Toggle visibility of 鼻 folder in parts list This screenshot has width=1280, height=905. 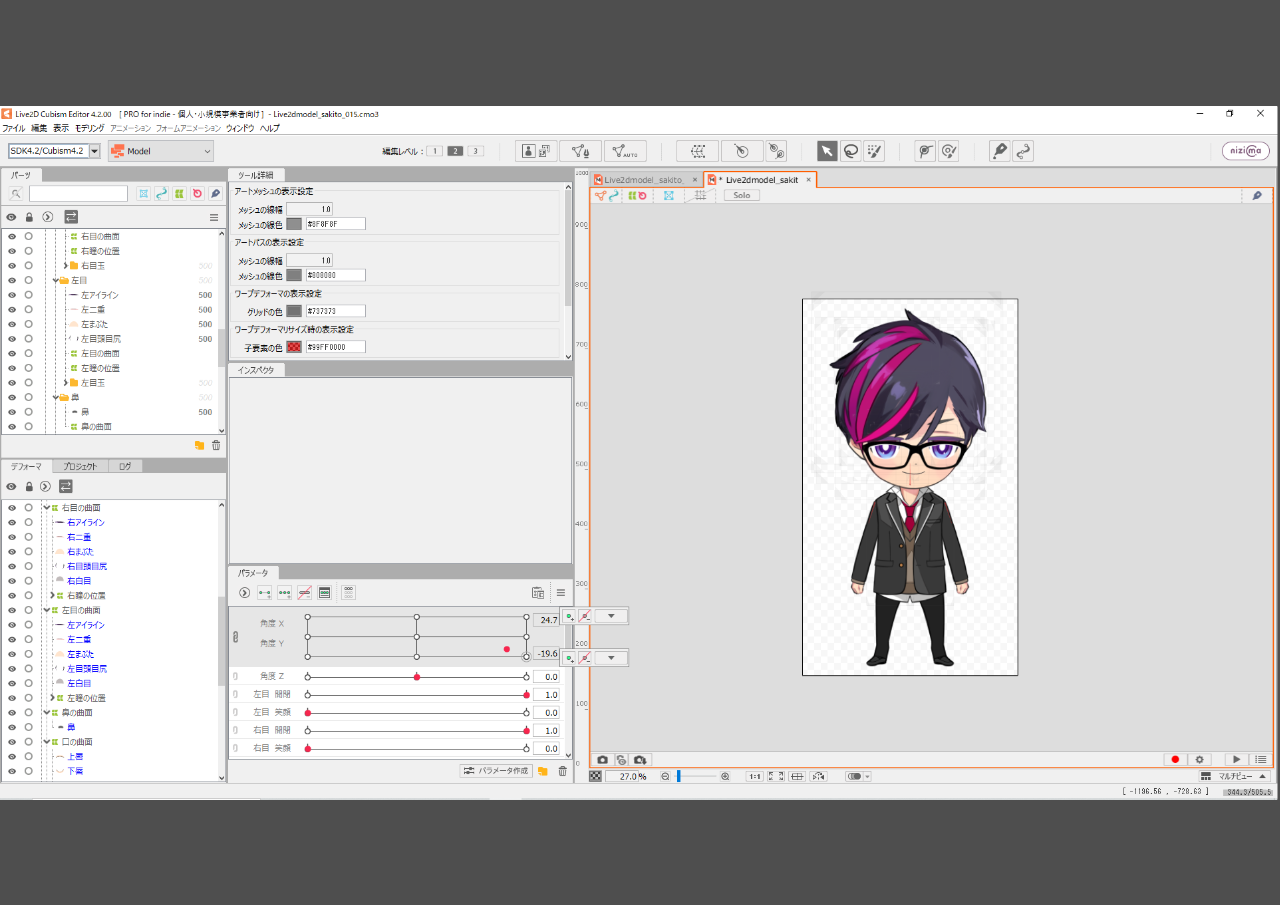[12, 397]
